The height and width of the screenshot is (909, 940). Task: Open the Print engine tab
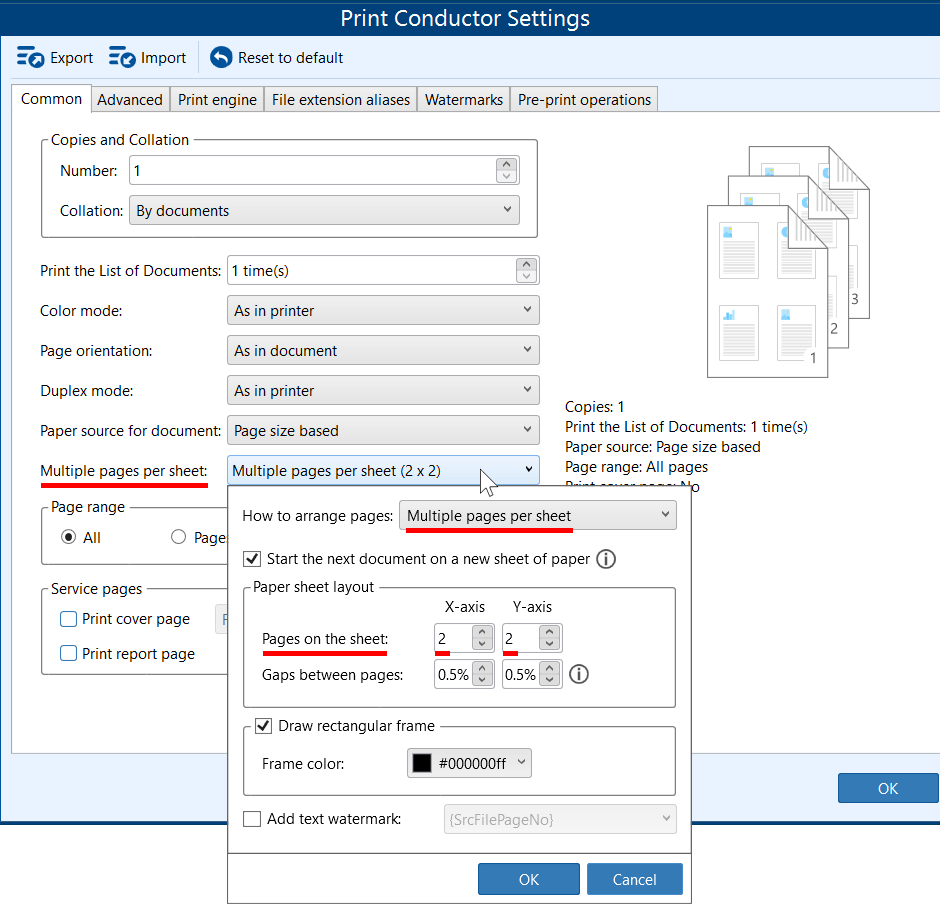[x=217, y=99]
